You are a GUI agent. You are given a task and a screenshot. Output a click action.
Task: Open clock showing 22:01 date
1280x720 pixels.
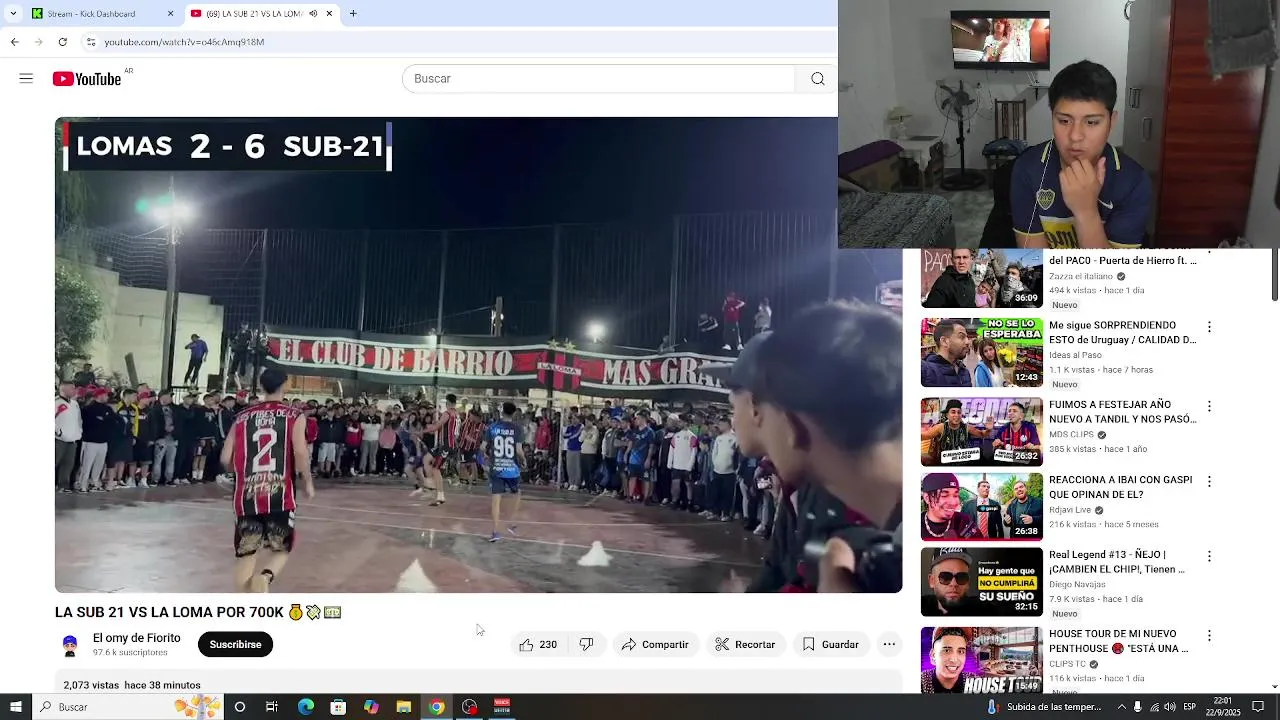coord(1223,707)
